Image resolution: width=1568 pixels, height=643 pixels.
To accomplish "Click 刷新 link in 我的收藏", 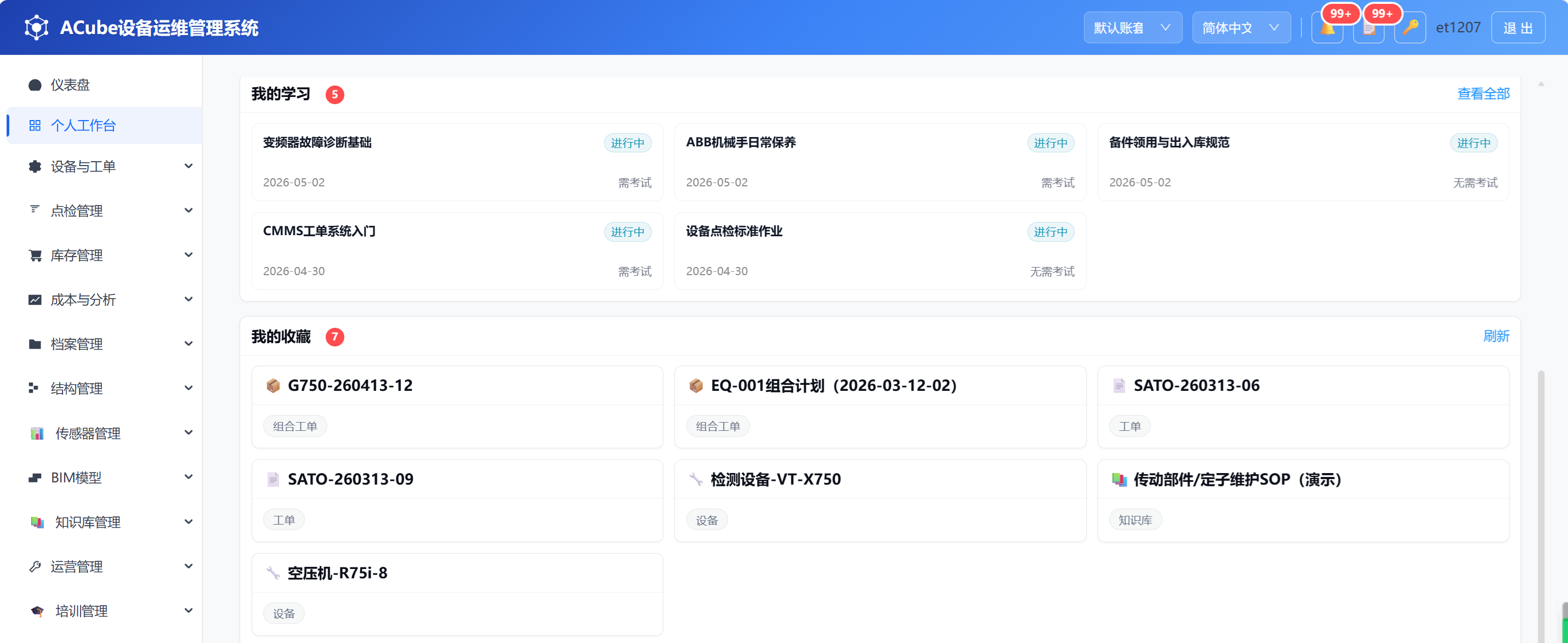I will click(x=1496, y=336).
